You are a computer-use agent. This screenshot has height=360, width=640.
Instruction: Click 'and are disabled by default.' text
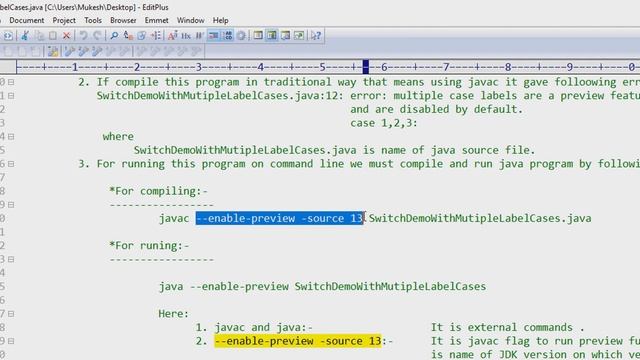pos(436,109)
